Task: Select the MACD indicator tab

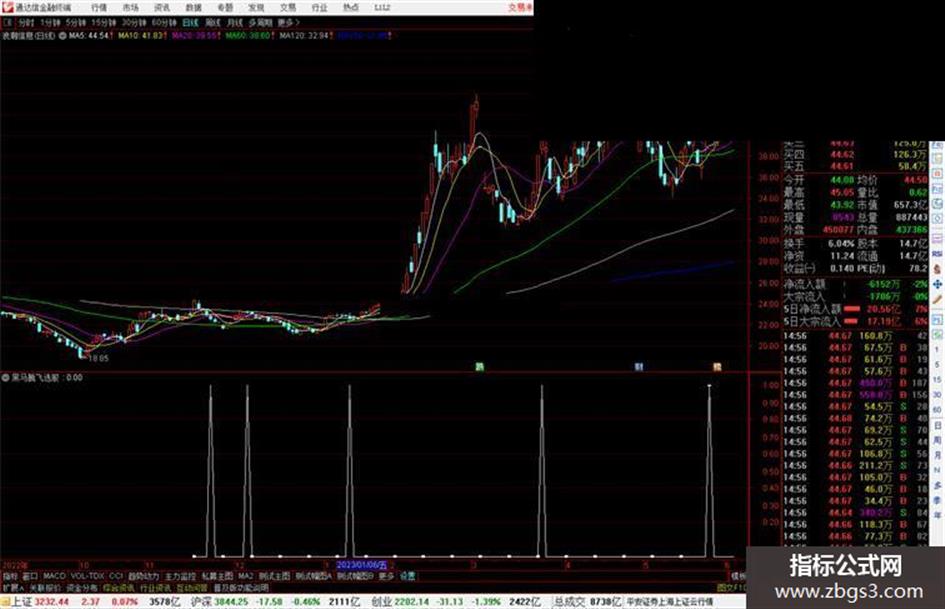Action: click(x=54, y=576)
